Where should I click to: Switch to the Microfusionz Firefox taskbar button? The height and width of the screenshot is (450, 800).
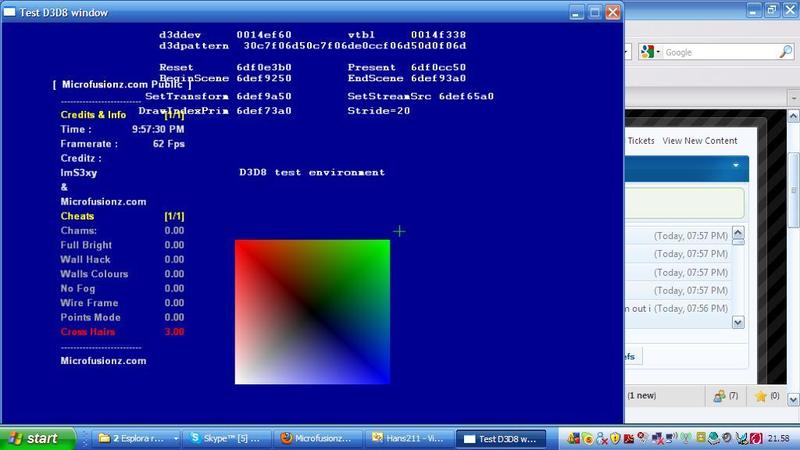click(317, 438)
